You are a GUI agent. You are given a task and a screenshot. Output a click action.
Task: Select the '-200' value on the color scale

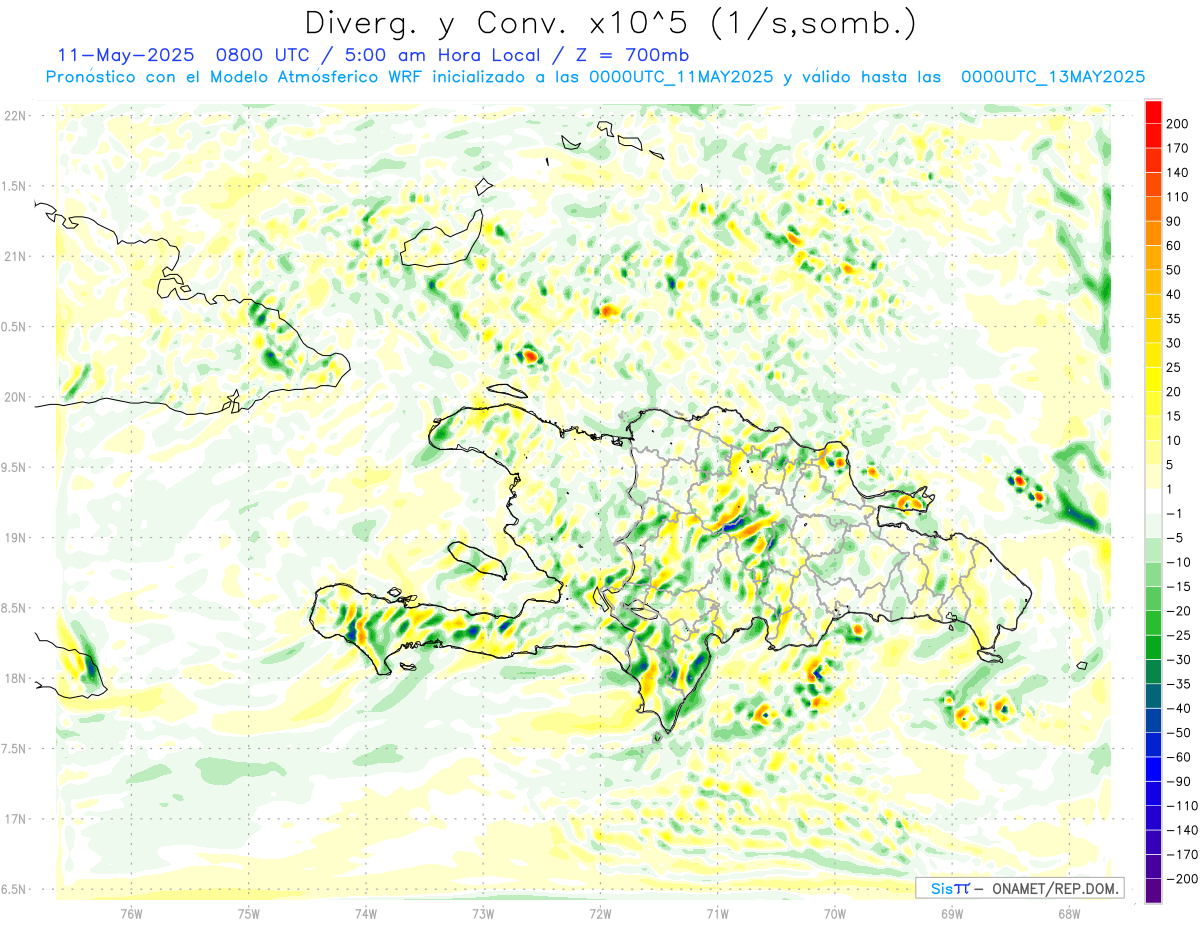pyautogui.click(x=1183, y=879)
